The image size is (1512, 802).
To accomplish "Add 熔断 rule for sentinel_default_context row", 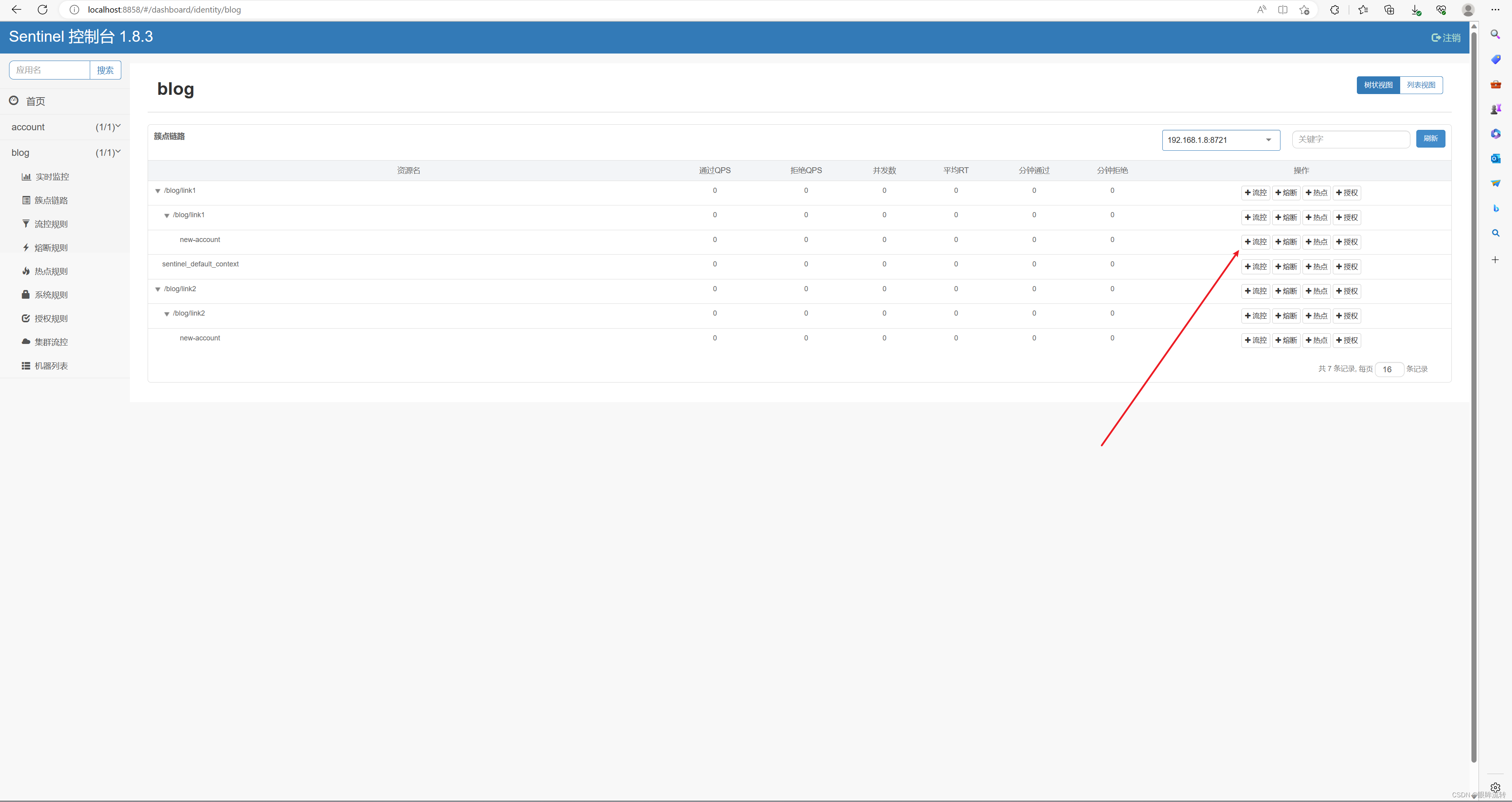I will [1286, 266].
